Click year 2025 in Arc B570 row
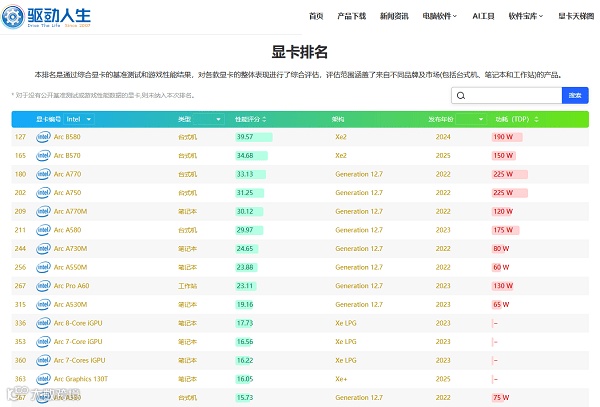Screen dimensions: 600x407 [443, 156]
